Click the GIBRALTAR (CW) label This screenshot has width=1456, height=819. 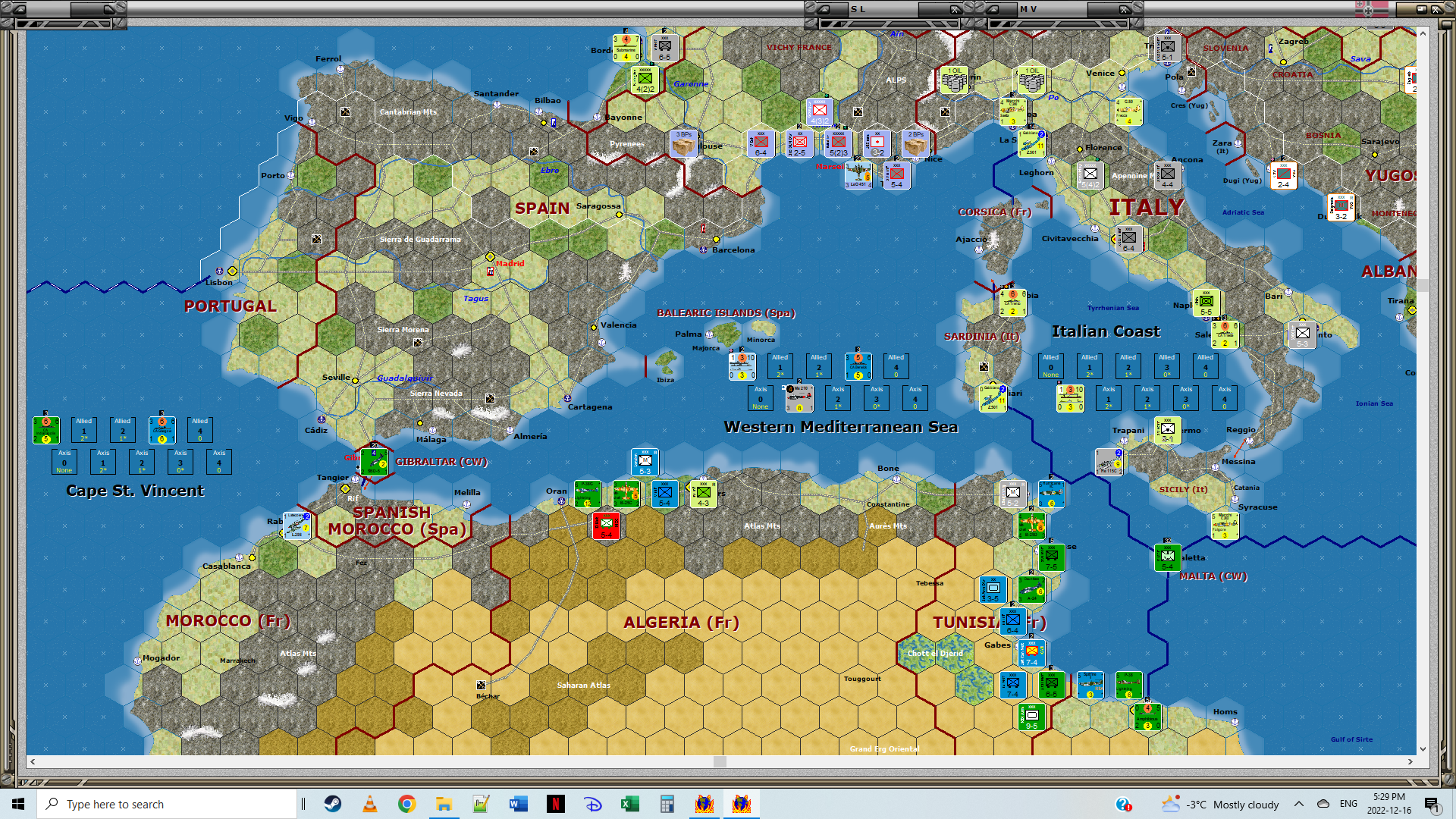[x=441, y=462]
